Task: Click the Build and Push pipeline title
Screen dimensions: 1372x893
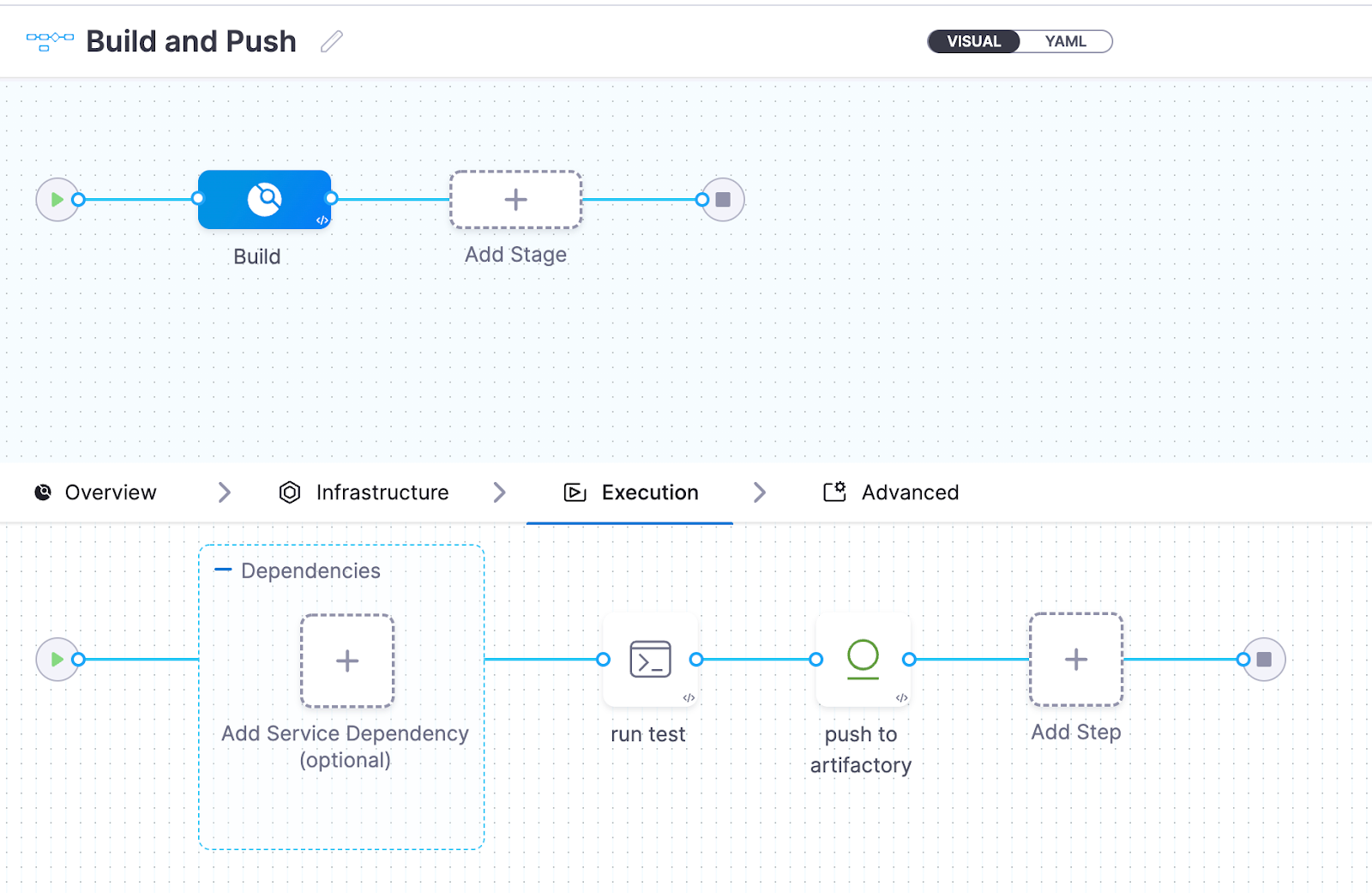Action: coord(191,41)
